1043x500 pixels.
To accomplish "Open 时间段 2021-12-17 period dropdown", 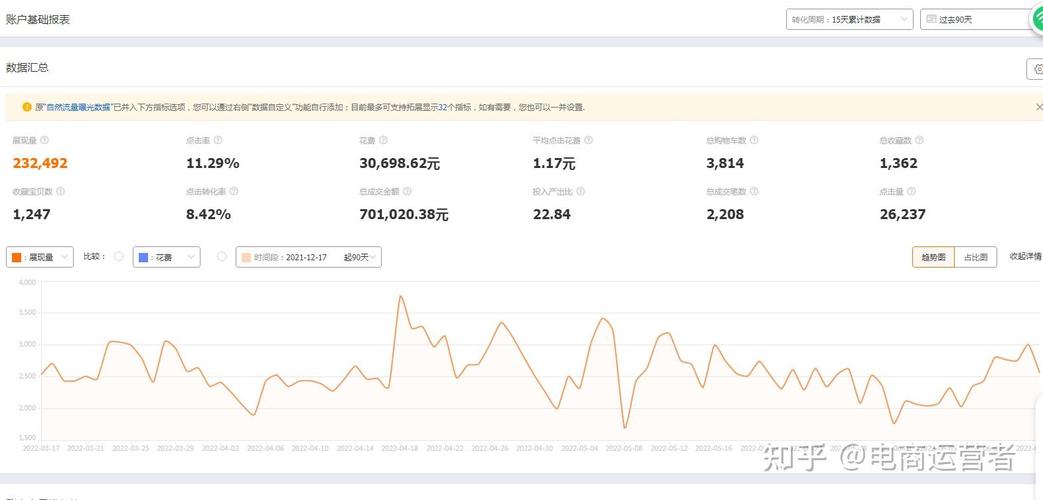I will (309, 257).
